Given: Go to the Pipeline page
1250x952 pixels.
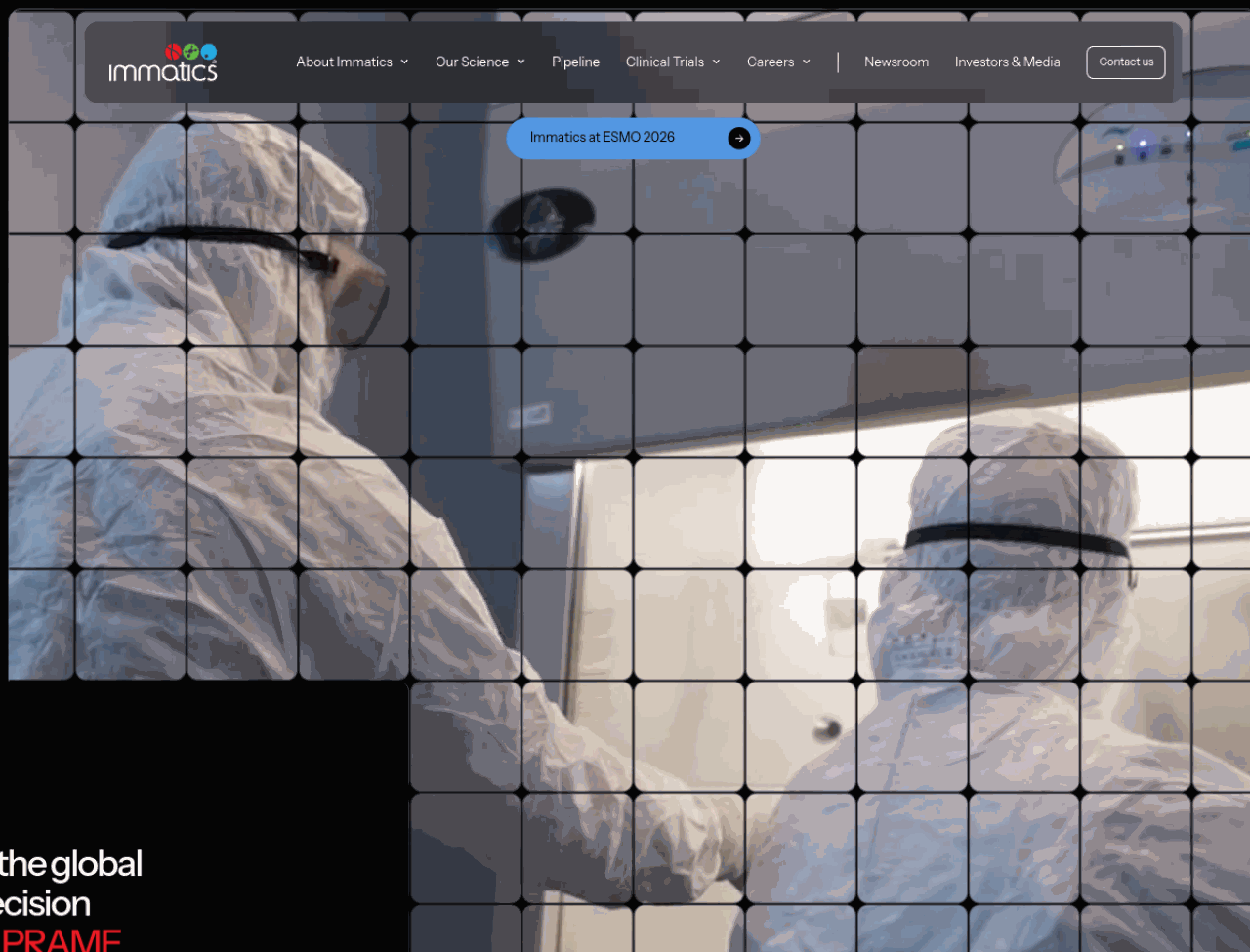Looking at the screenshot, I should [x=575, y=62].
